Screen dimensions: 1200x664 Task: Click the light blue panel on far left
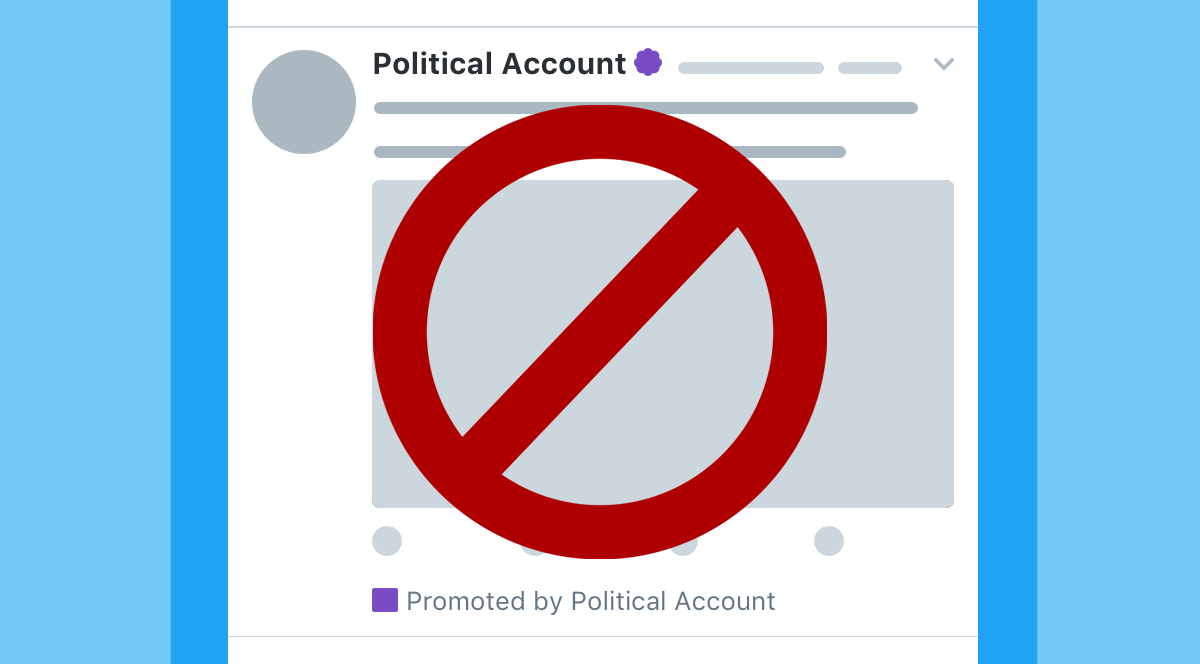(85, 332)
